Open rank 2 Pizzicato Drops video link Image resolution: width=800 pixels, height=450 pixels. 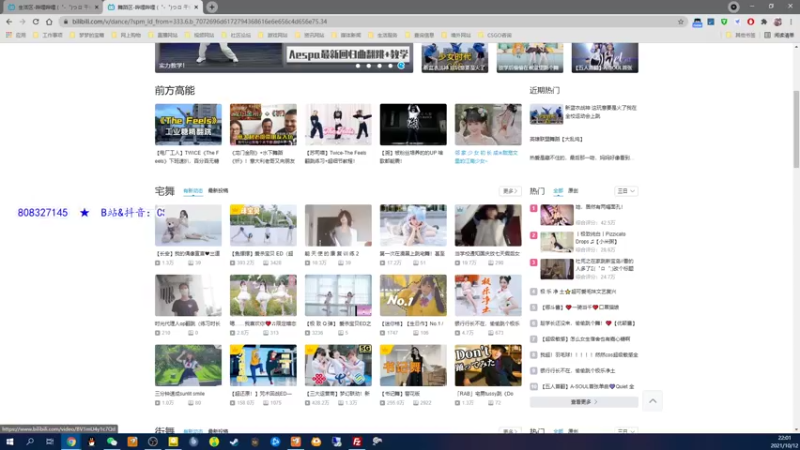point(601,238)
